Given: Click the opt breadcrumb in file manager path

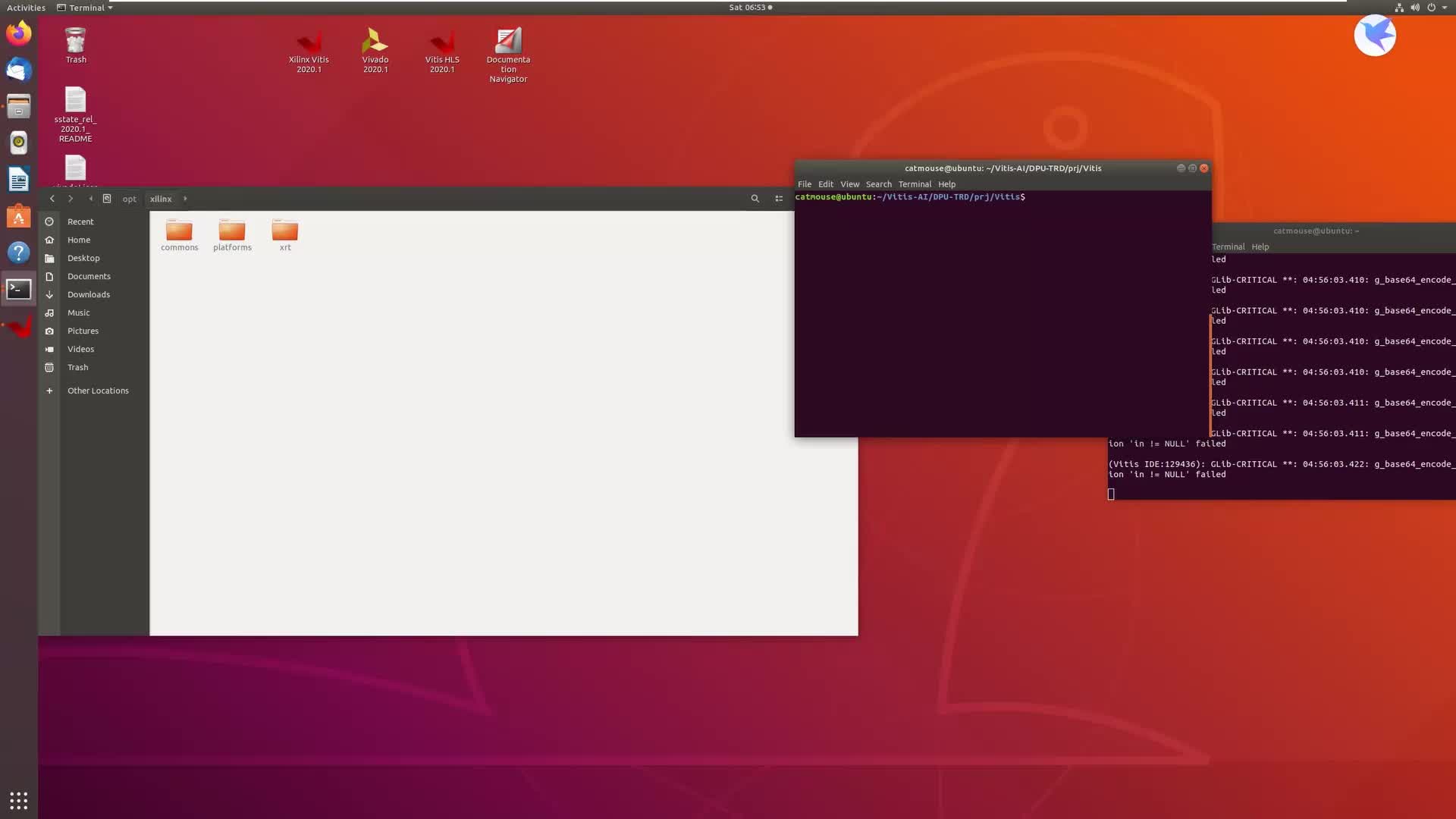Looking at the screenshot, I should point(128,198).
